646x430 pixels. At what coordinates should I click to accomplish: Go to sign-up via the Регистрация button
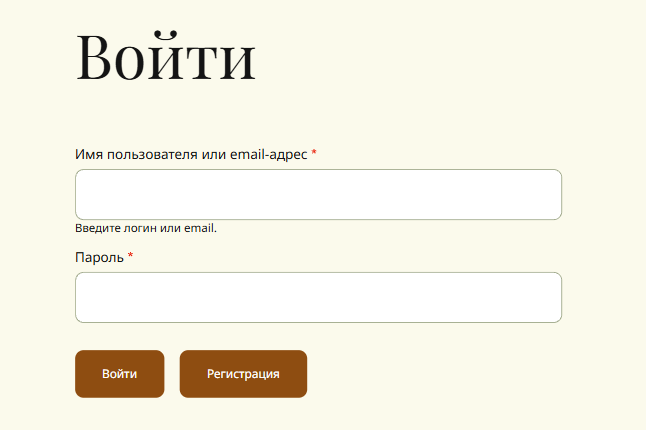click(243, 374)
